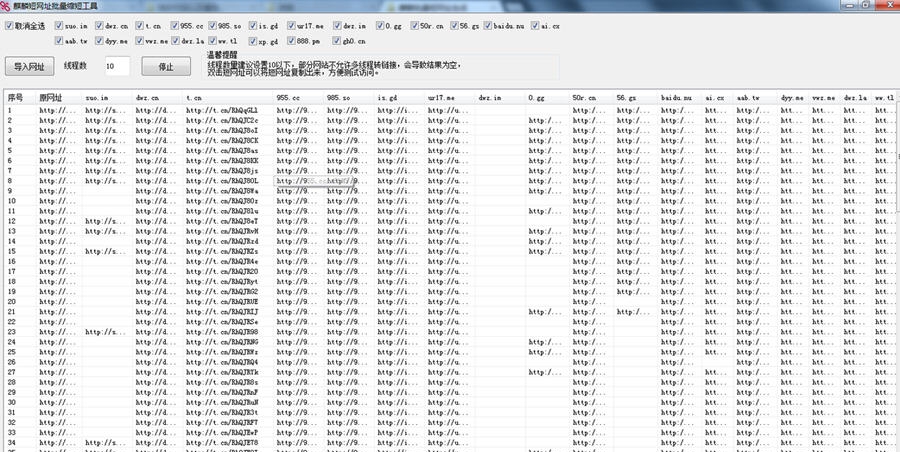Select the dwz.cn cell in row 10
Image resolution: width=900 pixels, height=452 pixels.
(x=156, y=201)
